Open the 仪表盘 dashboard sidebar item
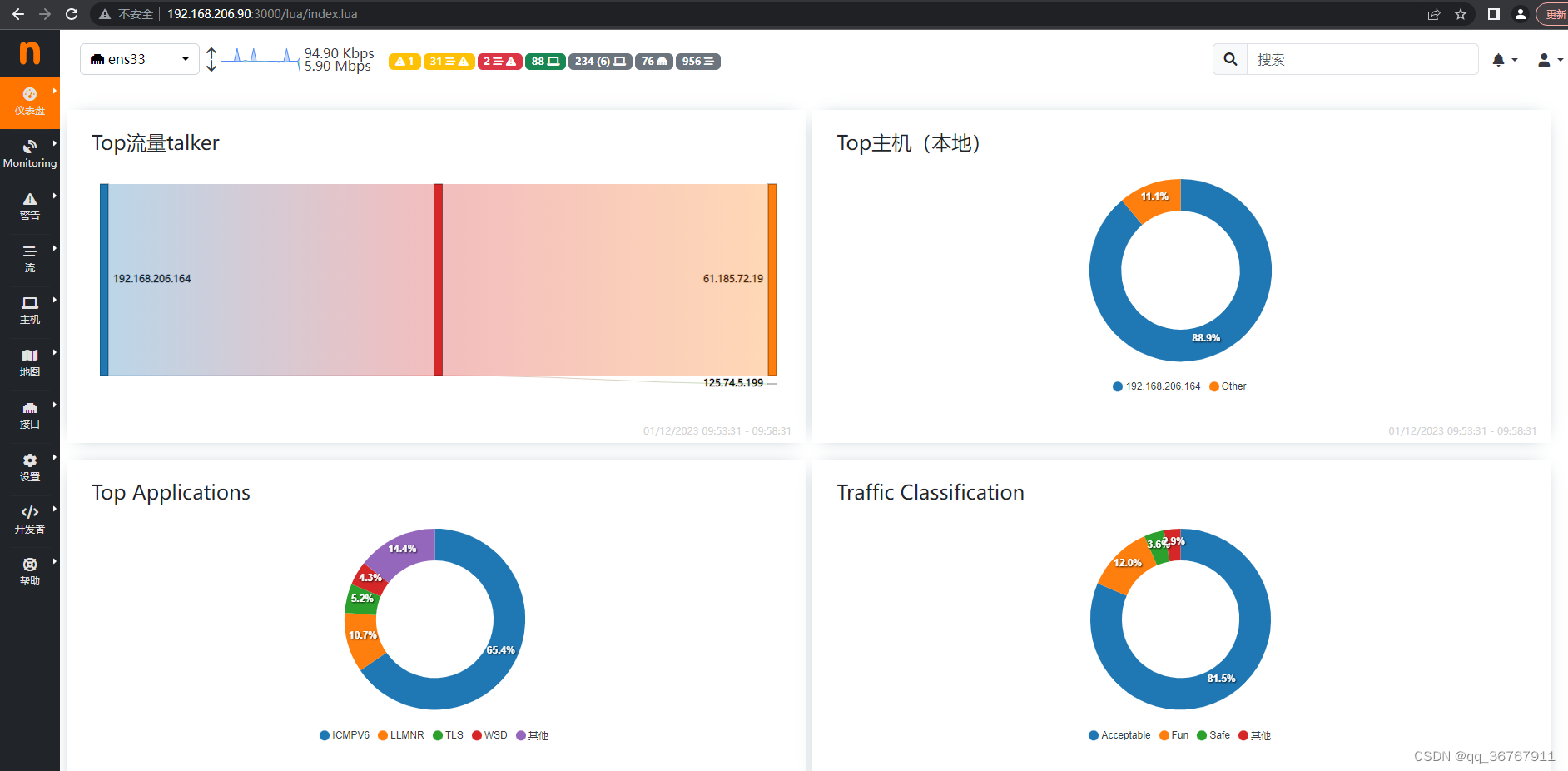Screen dimensions: 1568x771 pyautogui.click(x=30, y=102)
